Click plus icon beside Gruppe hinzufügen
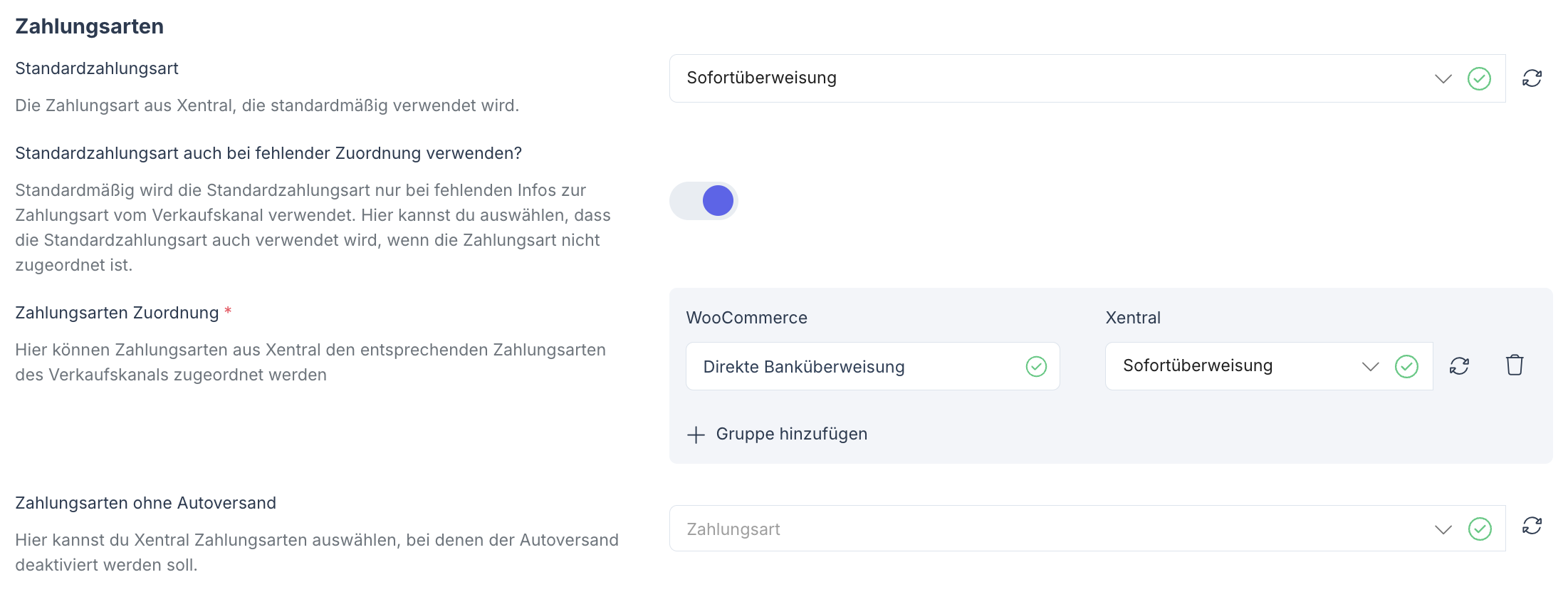 pyautogui.click(x=696, y=435)
